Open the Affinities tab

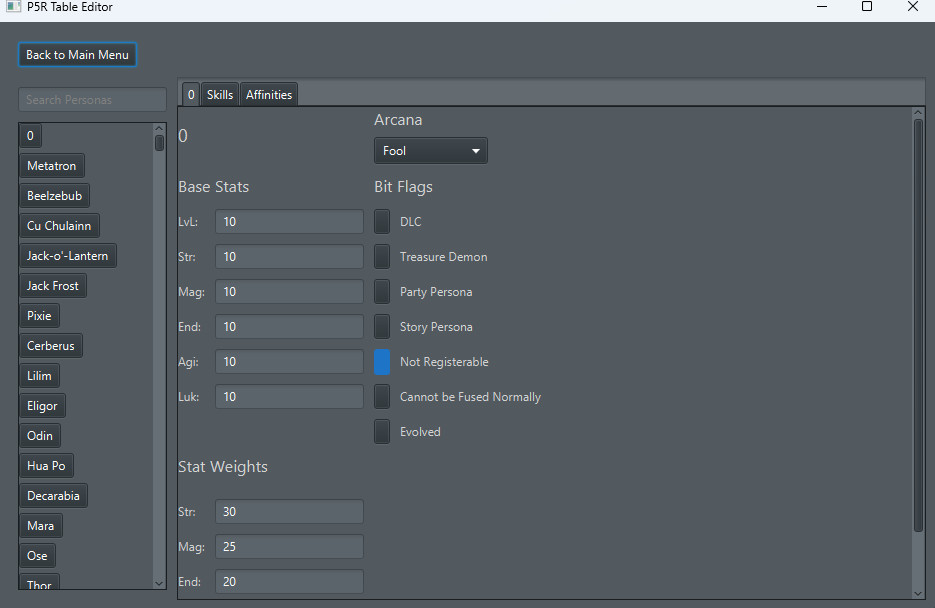(268, 93)
